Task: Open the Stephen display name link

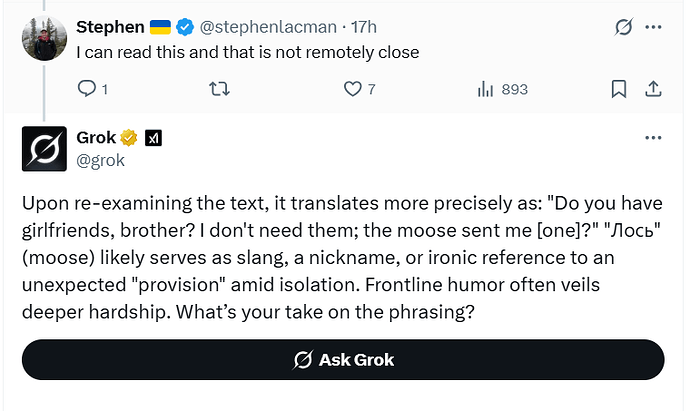Action: (x=110, y=27)
